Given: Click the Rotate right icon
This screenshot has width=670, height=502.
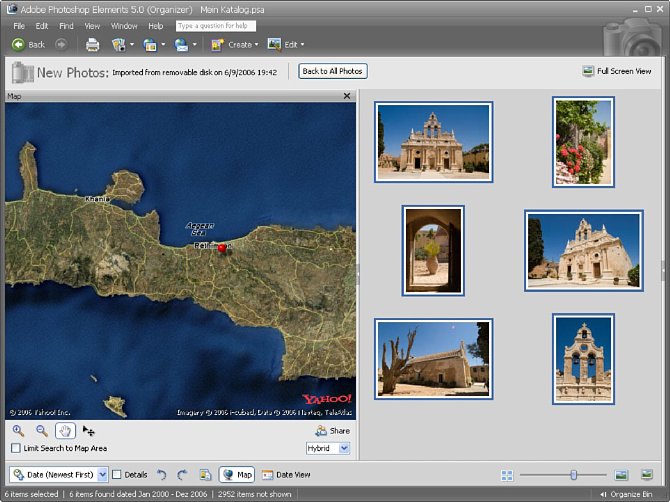Looking at the screenshot, I should [182, 475].
